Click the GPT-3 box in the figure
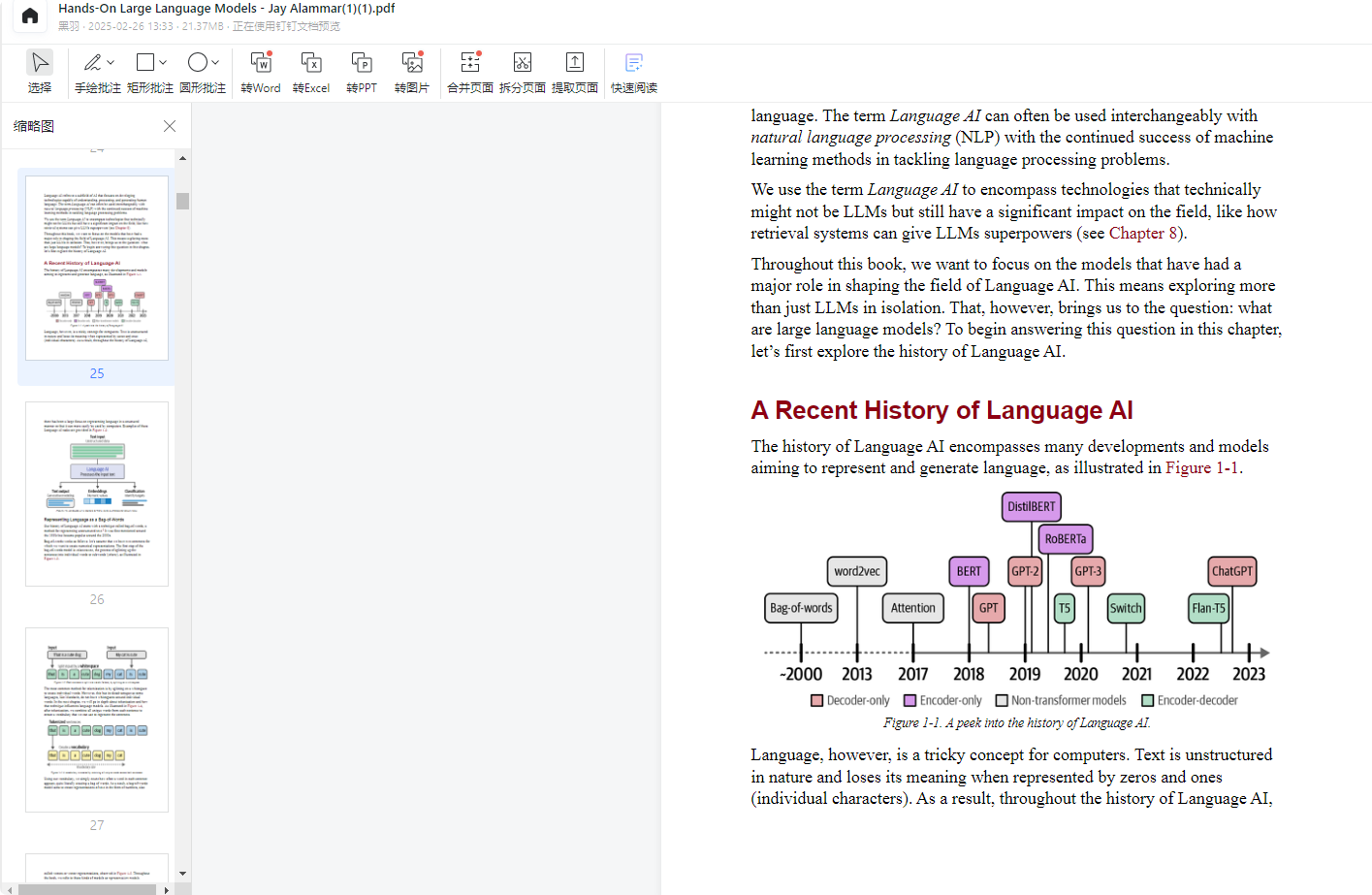This screenshot has width=1372, height=895. (x=1088, y=571)
